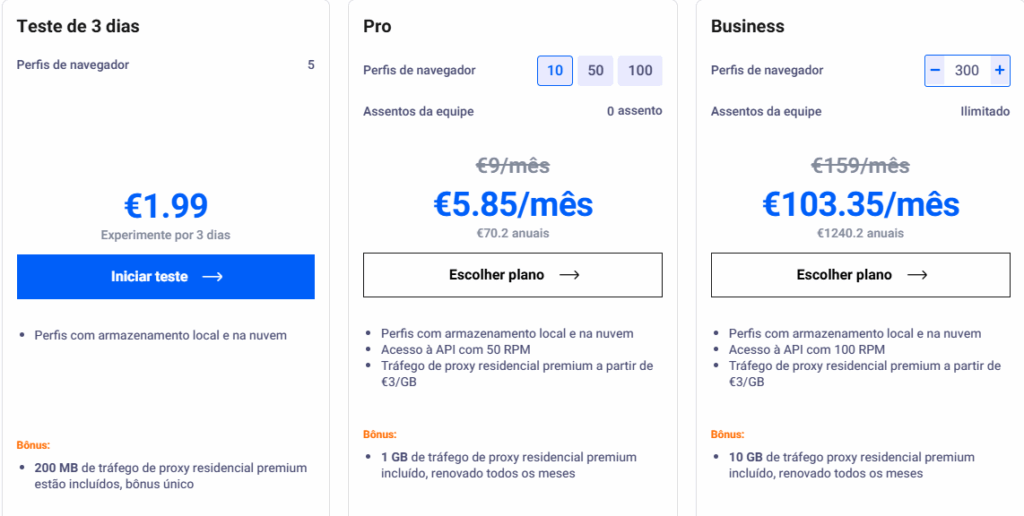
Task: Click the Pro plan Bônus label
Action: tap(380, 434)
